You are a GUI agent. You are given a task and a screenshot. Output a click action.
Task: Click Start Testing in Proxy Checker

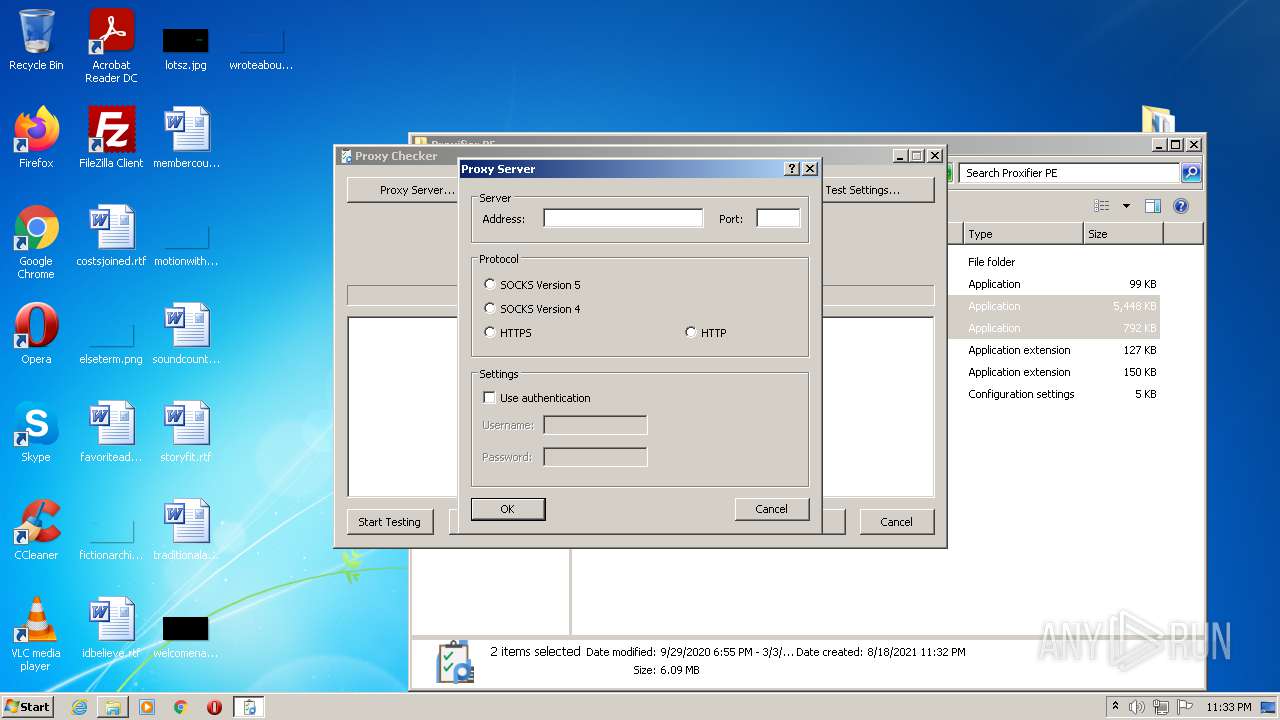389,522
